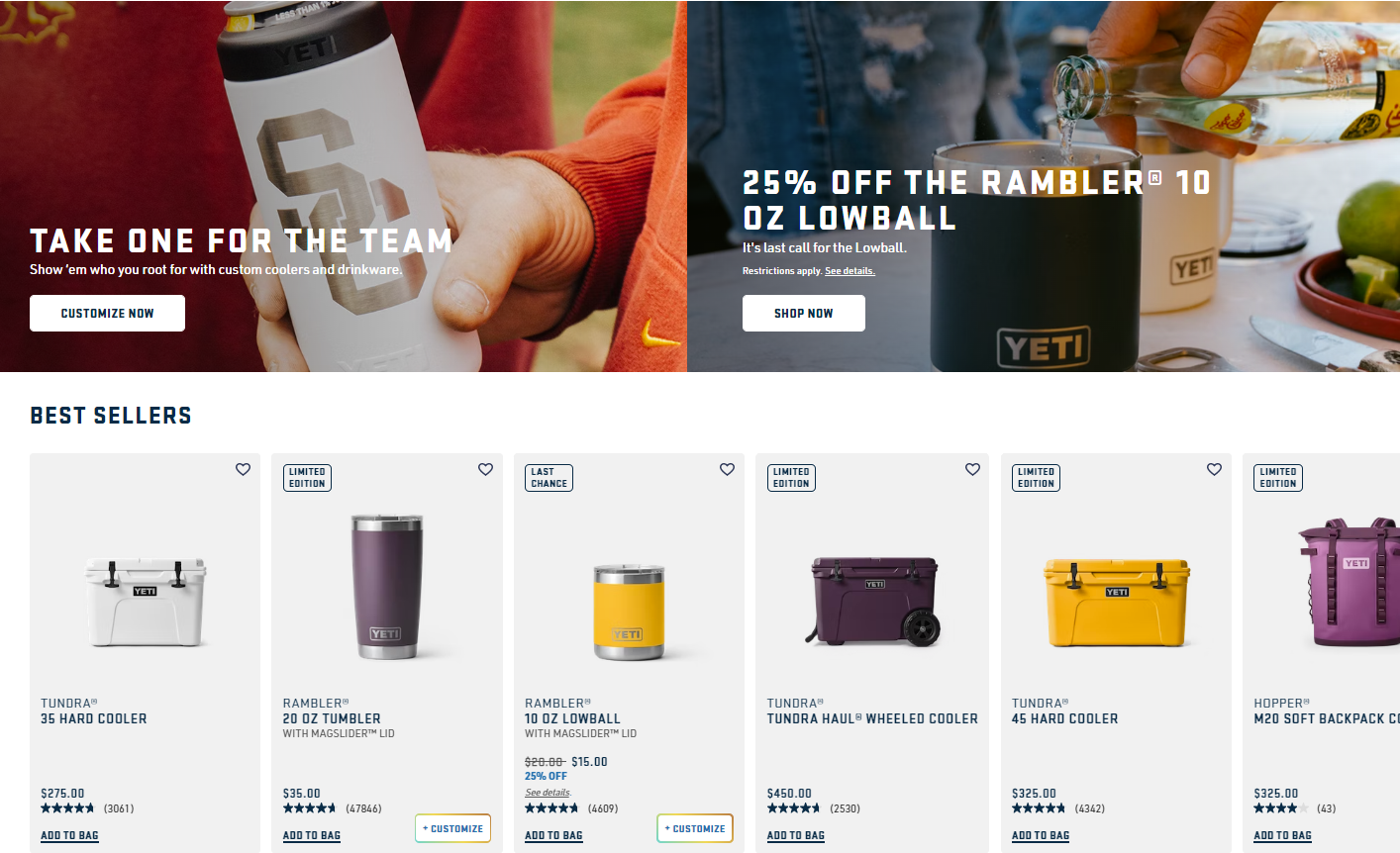Open the white Tundra 35 cooler image

(x=146, y=602)
